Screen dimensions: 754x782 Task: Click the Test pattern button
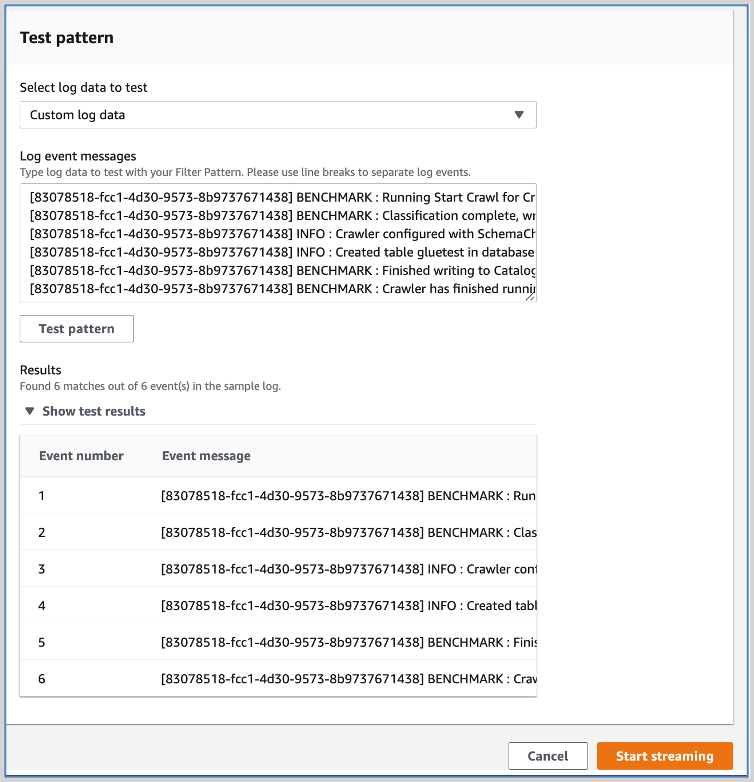(x=77, y=329)
